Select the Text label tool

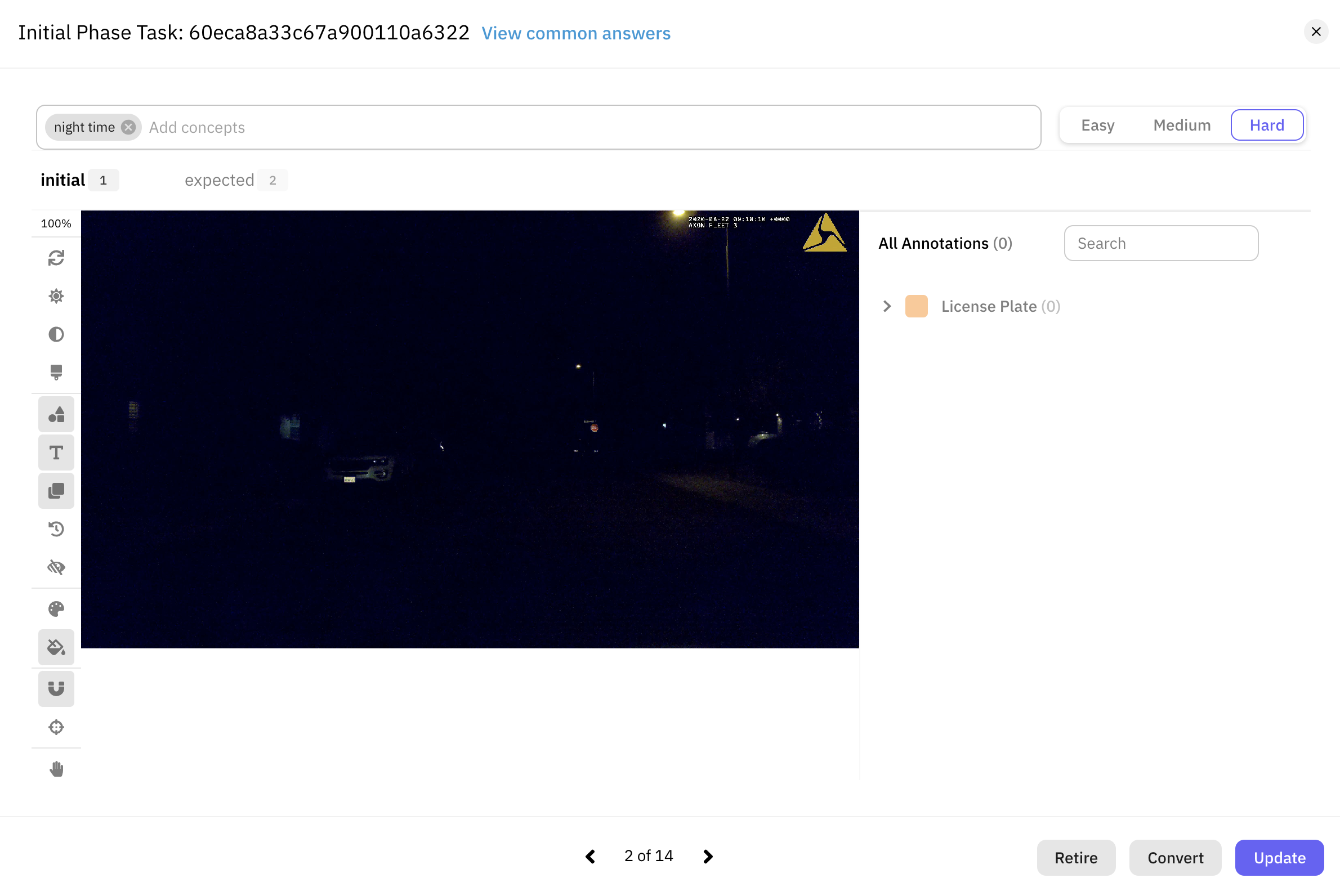56,453
